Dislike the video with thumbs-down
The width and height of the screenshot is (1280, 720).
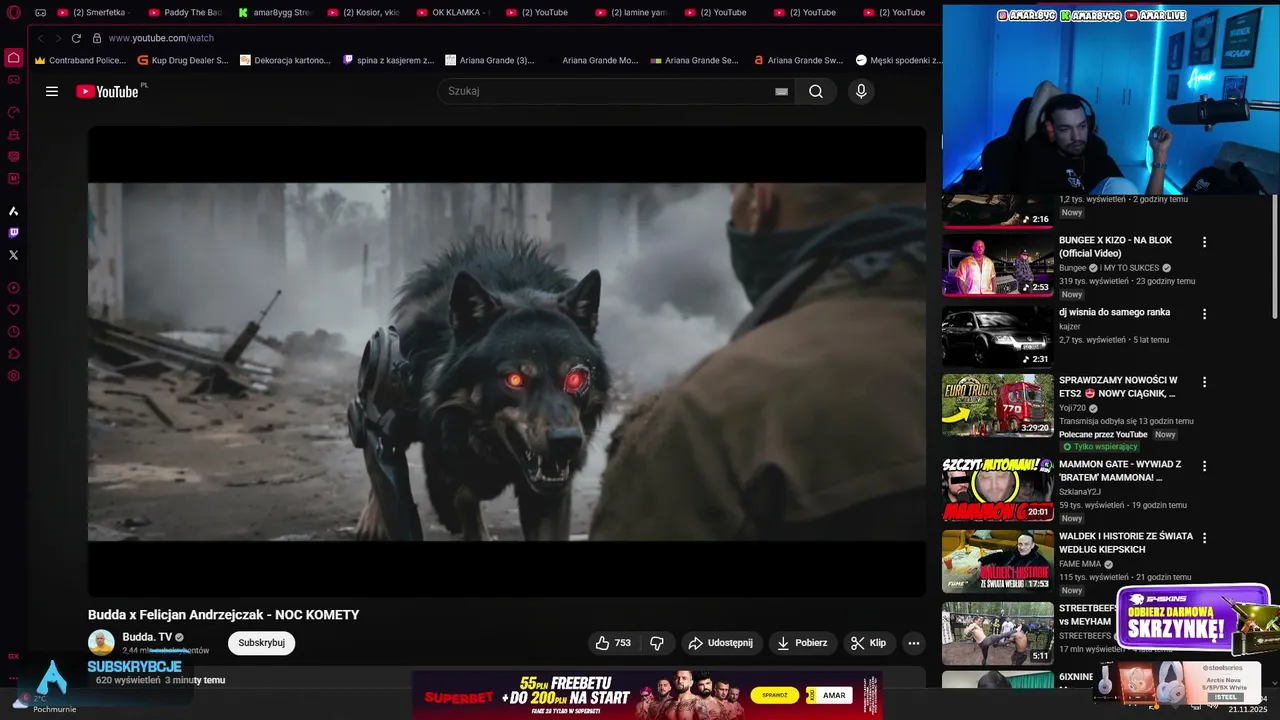[657, 643]
